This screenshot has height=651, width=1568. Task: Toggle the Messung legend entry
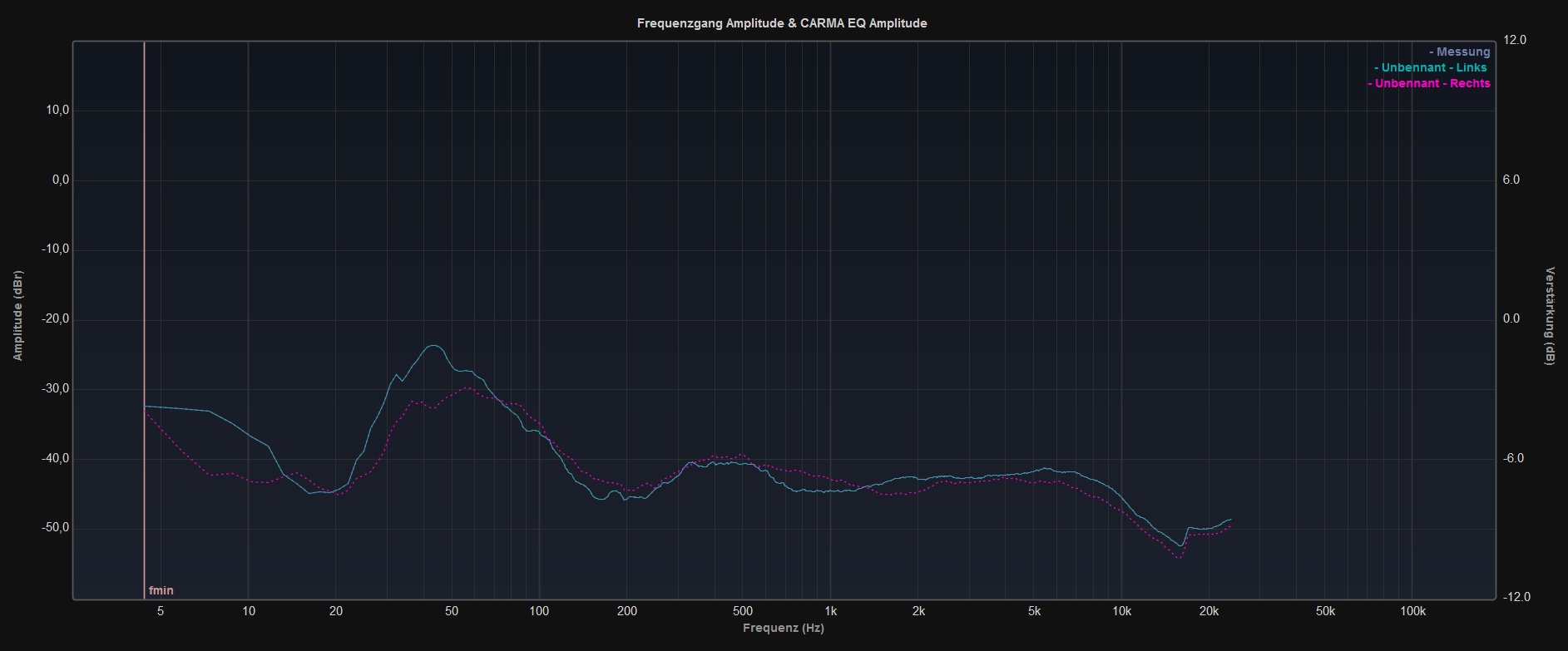tap(1459, 52)
